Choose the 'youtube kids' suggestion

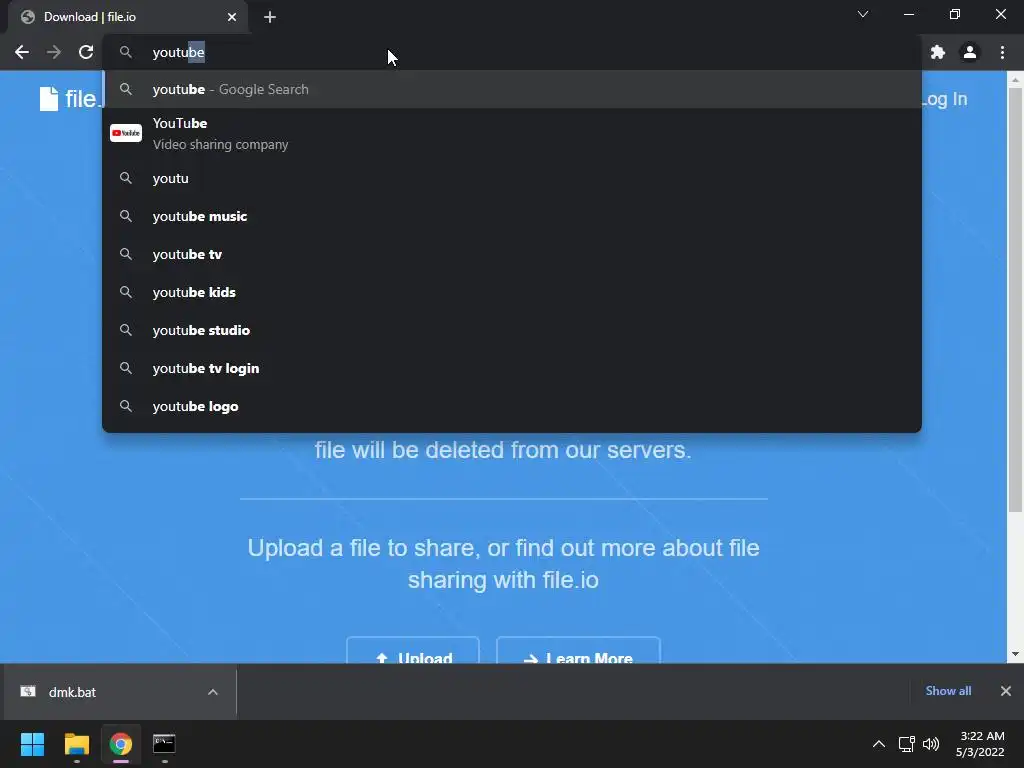click(512, 292)
